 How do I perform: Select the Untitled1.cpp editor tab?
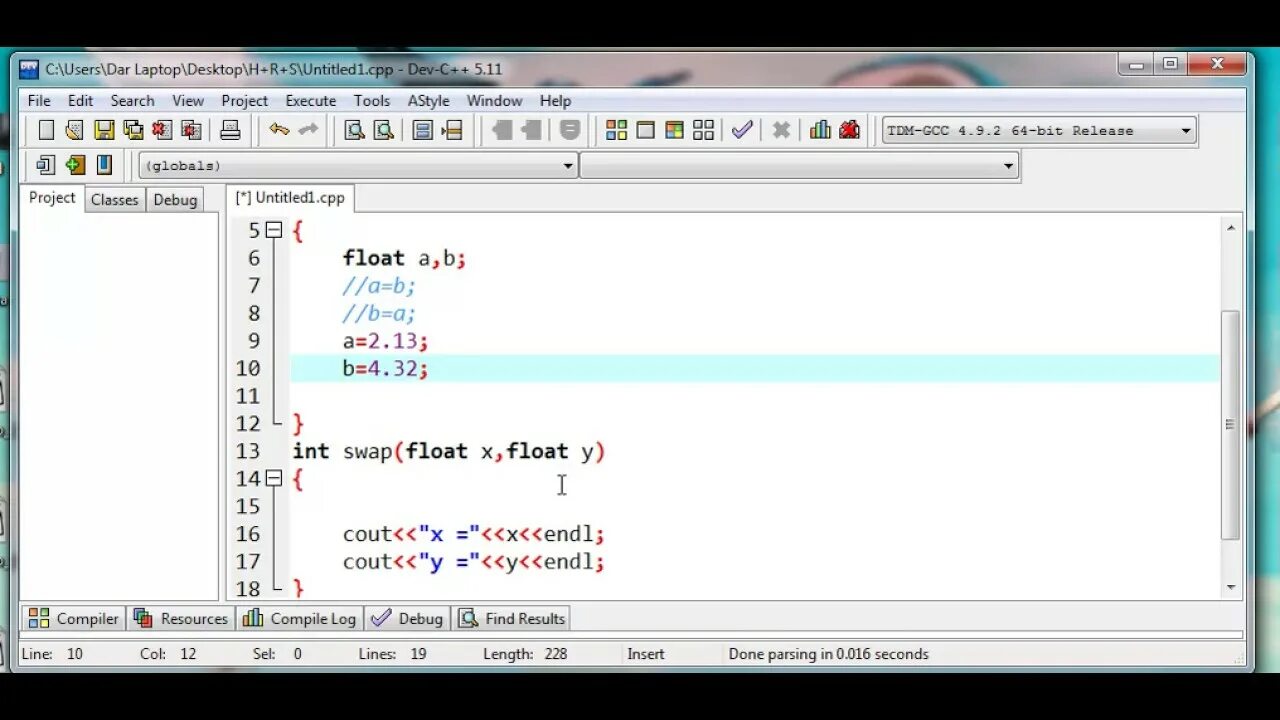point(290,198)
